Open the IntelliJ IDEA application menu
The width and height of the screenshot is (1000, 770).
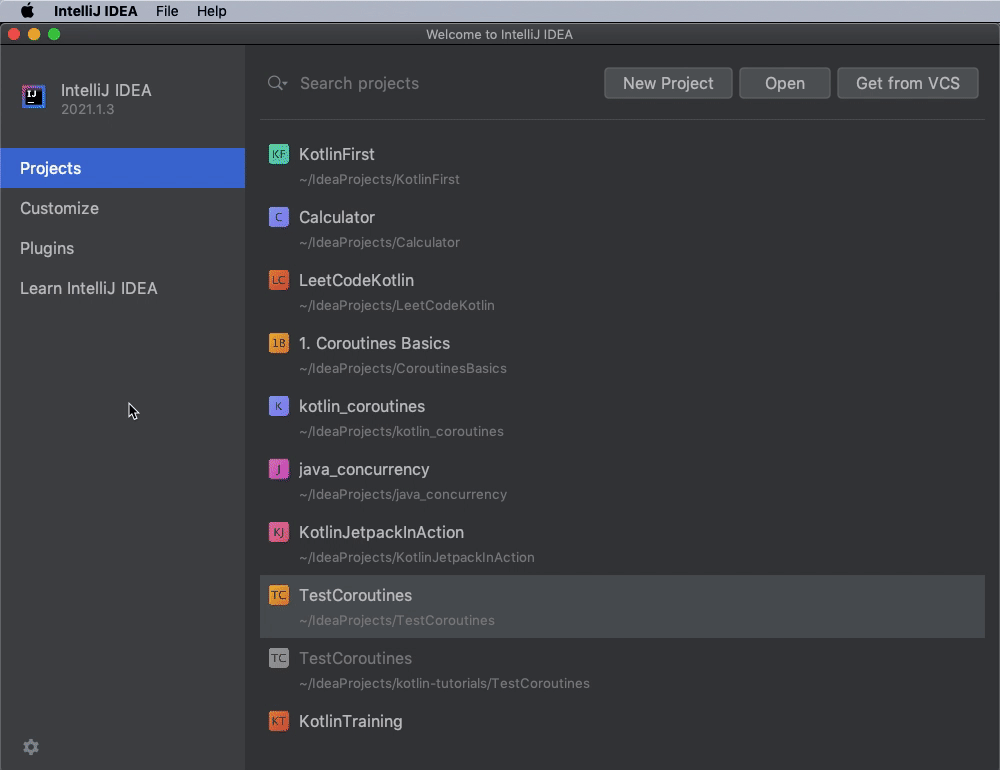[x=96, y=11]
